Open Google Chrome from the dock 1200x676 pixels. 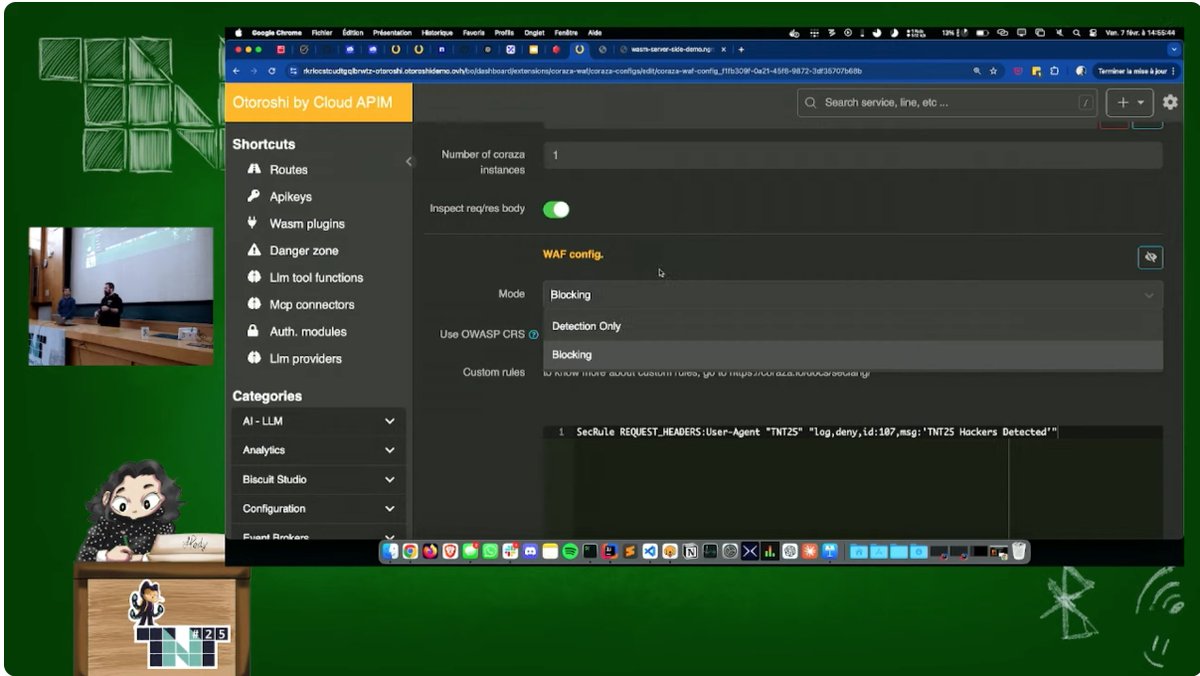(410, 551)
